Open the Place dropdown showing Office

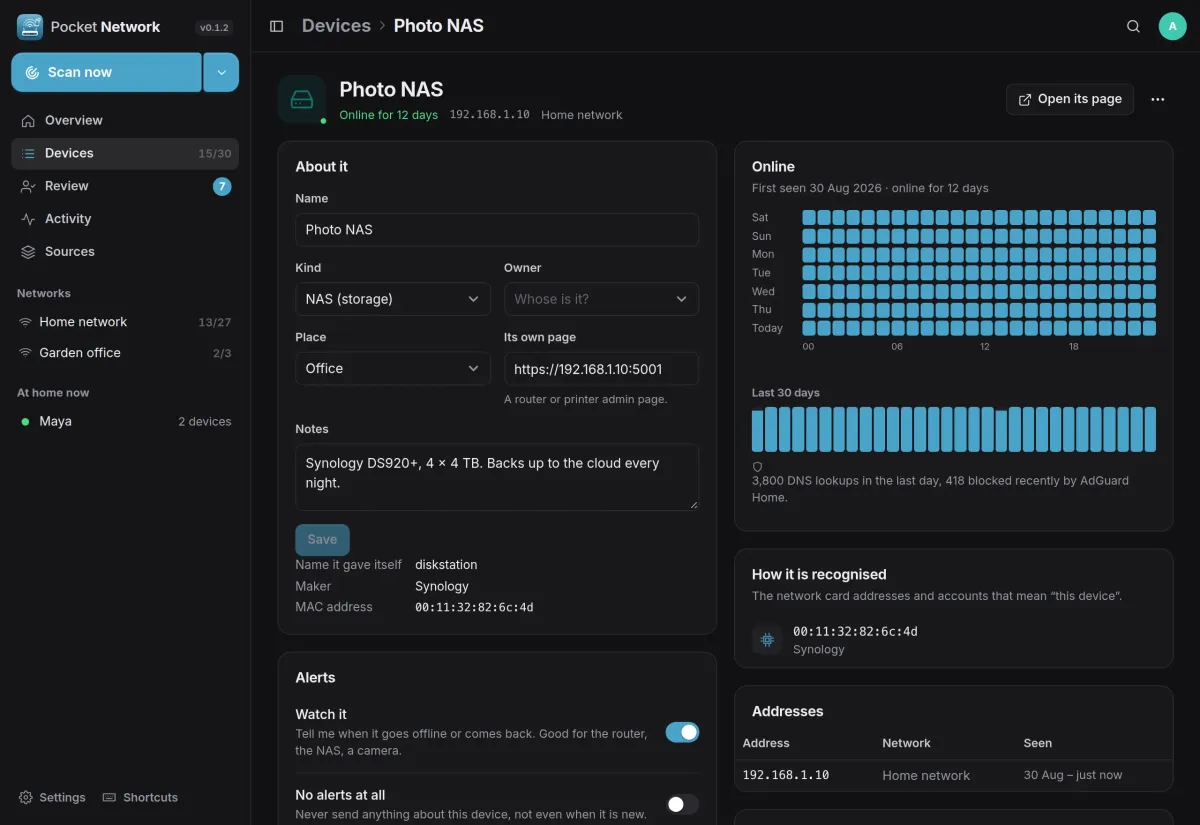tap(393, 368)
